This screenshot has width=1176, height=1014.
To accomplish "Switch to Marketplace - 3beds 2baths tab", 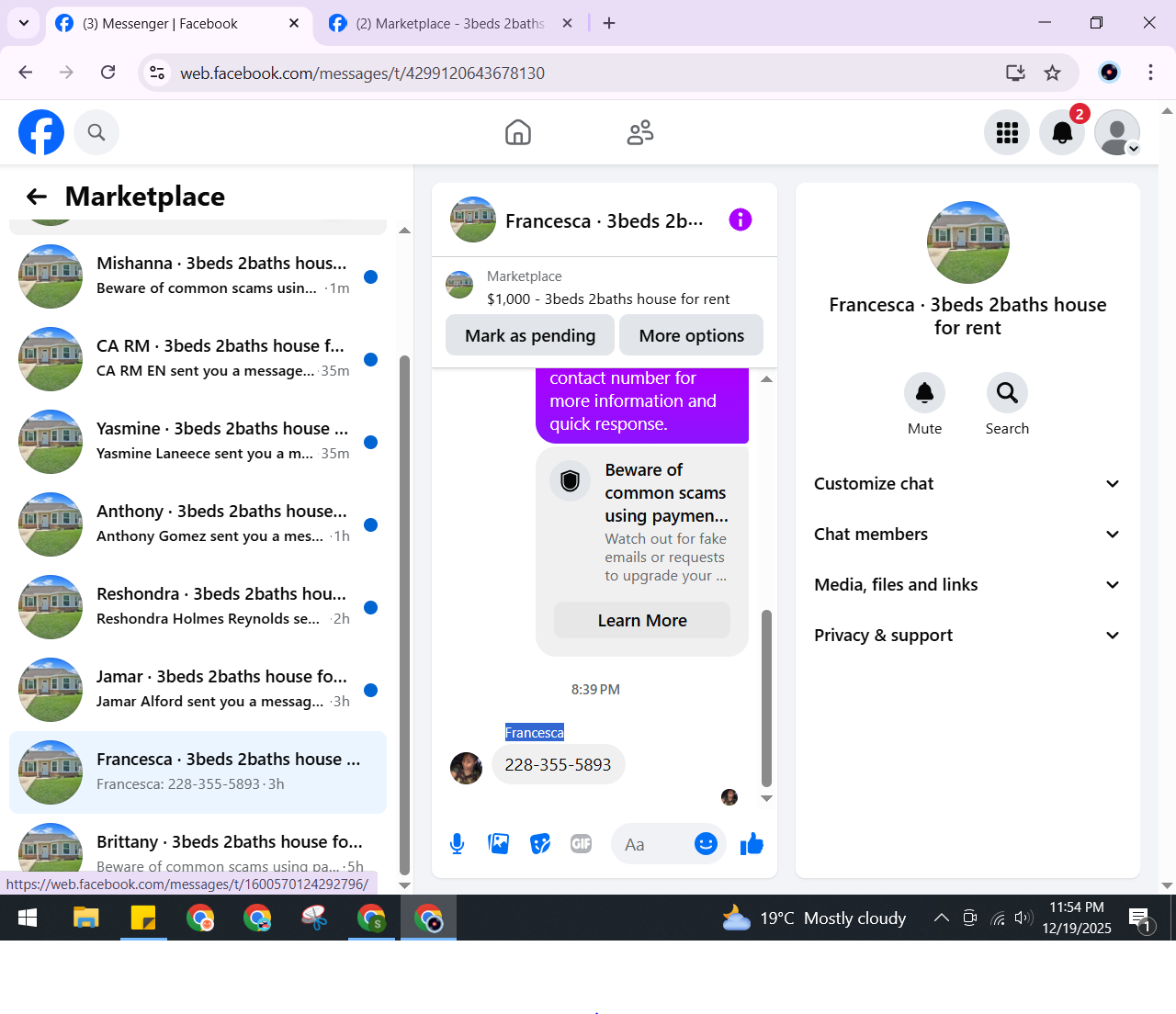I will click(450, 23).
